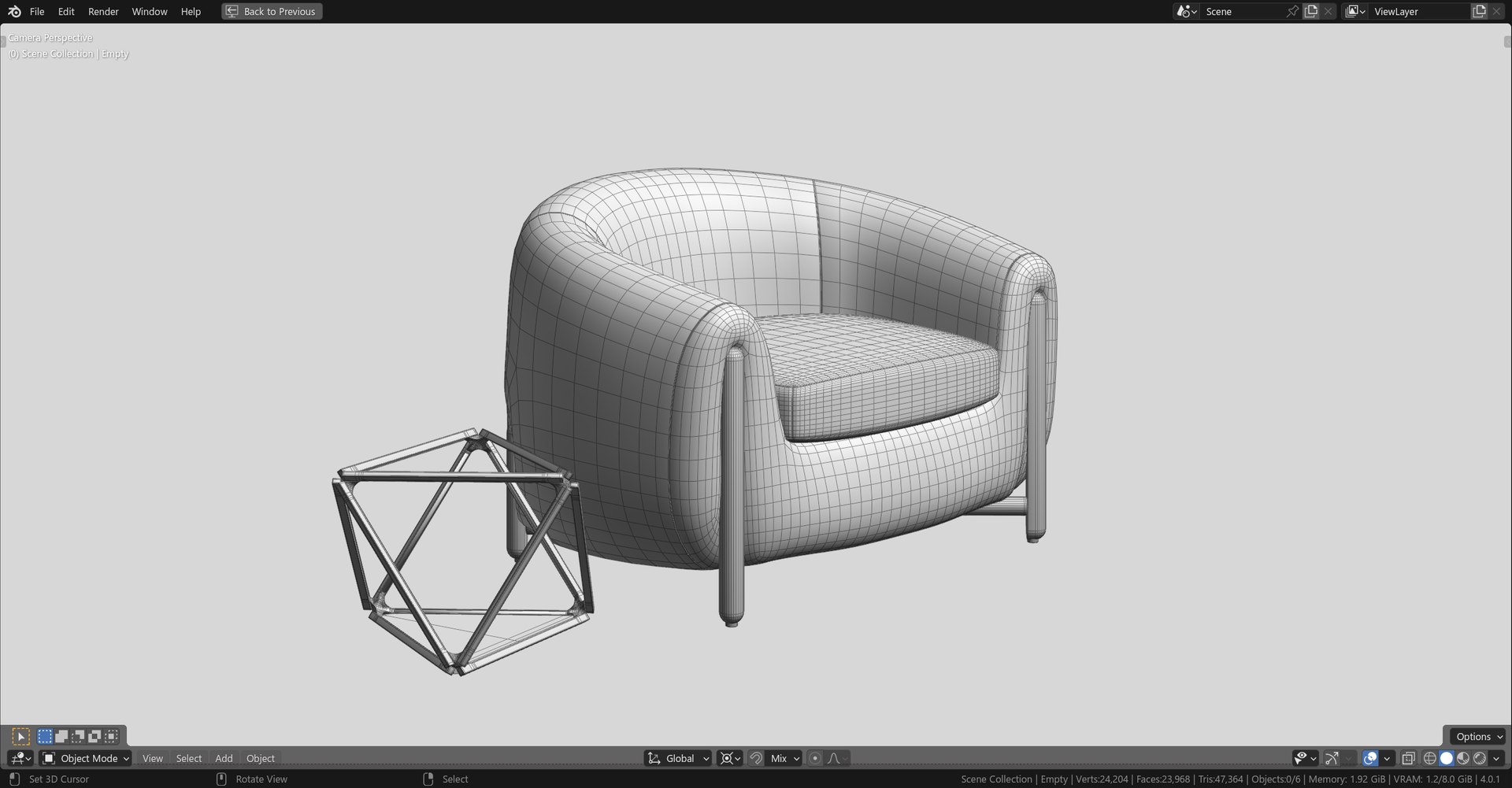
Task: Toggle viewport overlays
Action: click(x=1370, y=758)
